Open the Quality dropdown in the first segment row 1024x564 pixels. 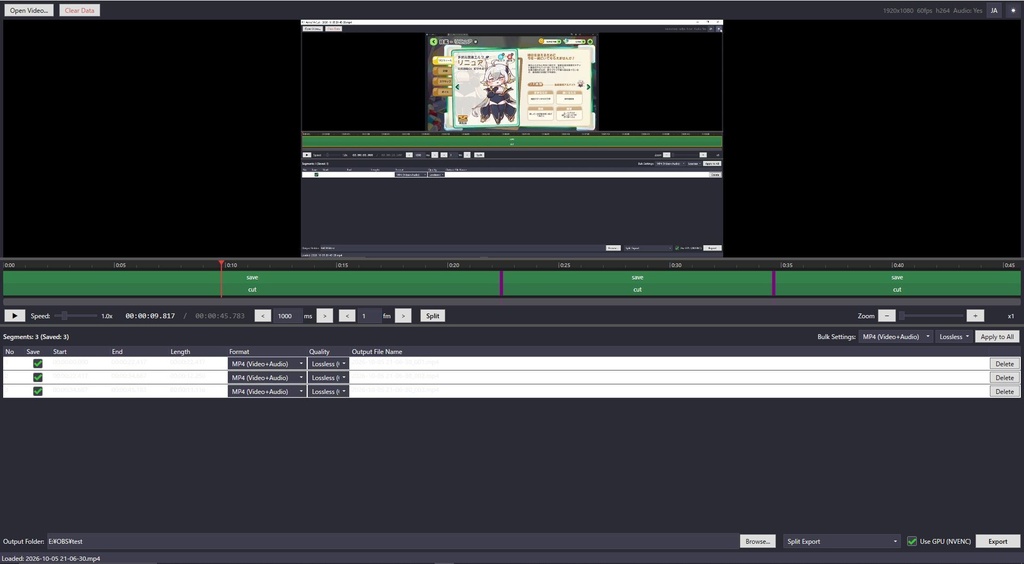point(328,364)
